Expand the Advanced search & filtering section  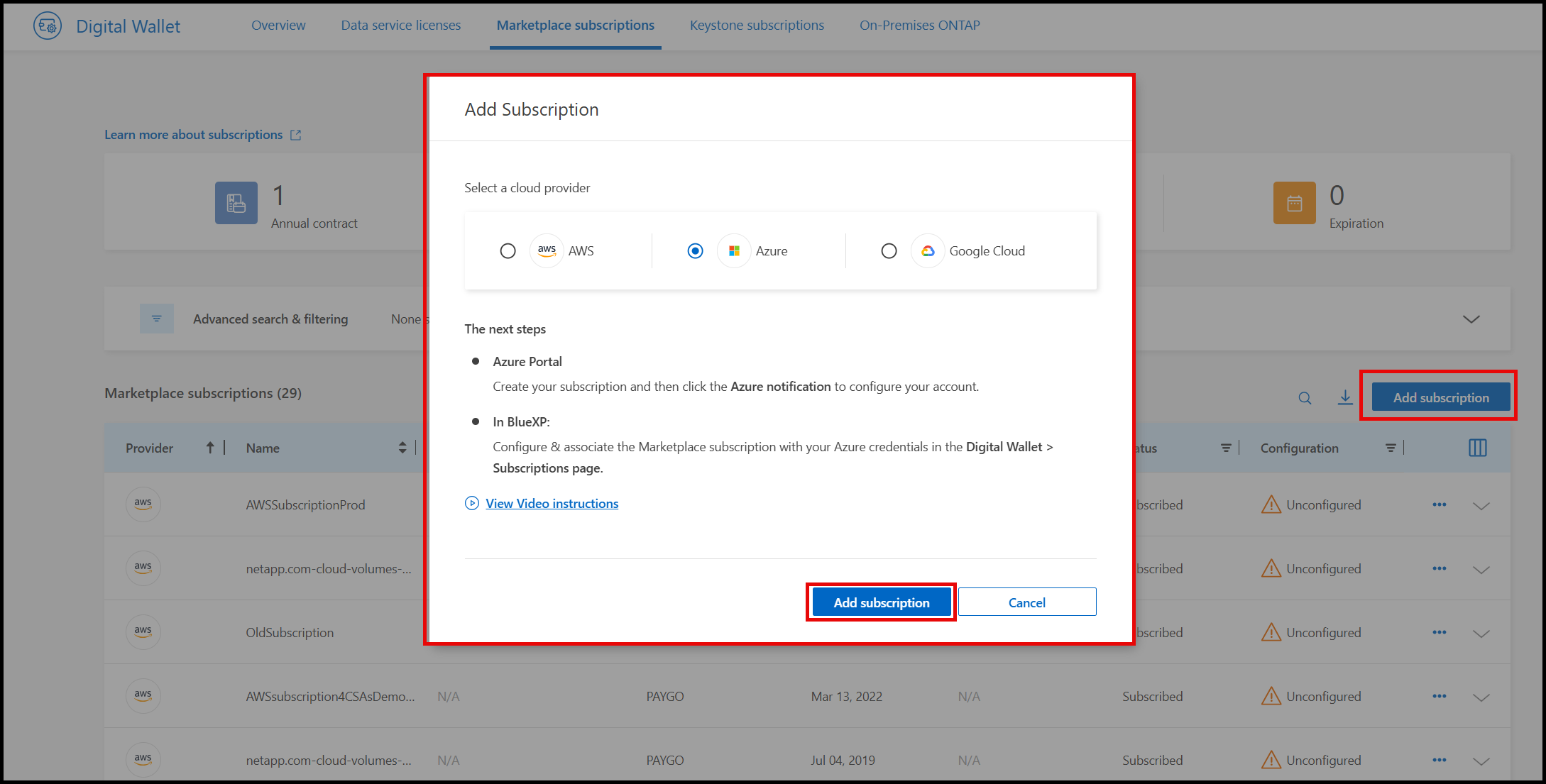pos(1470,319)
